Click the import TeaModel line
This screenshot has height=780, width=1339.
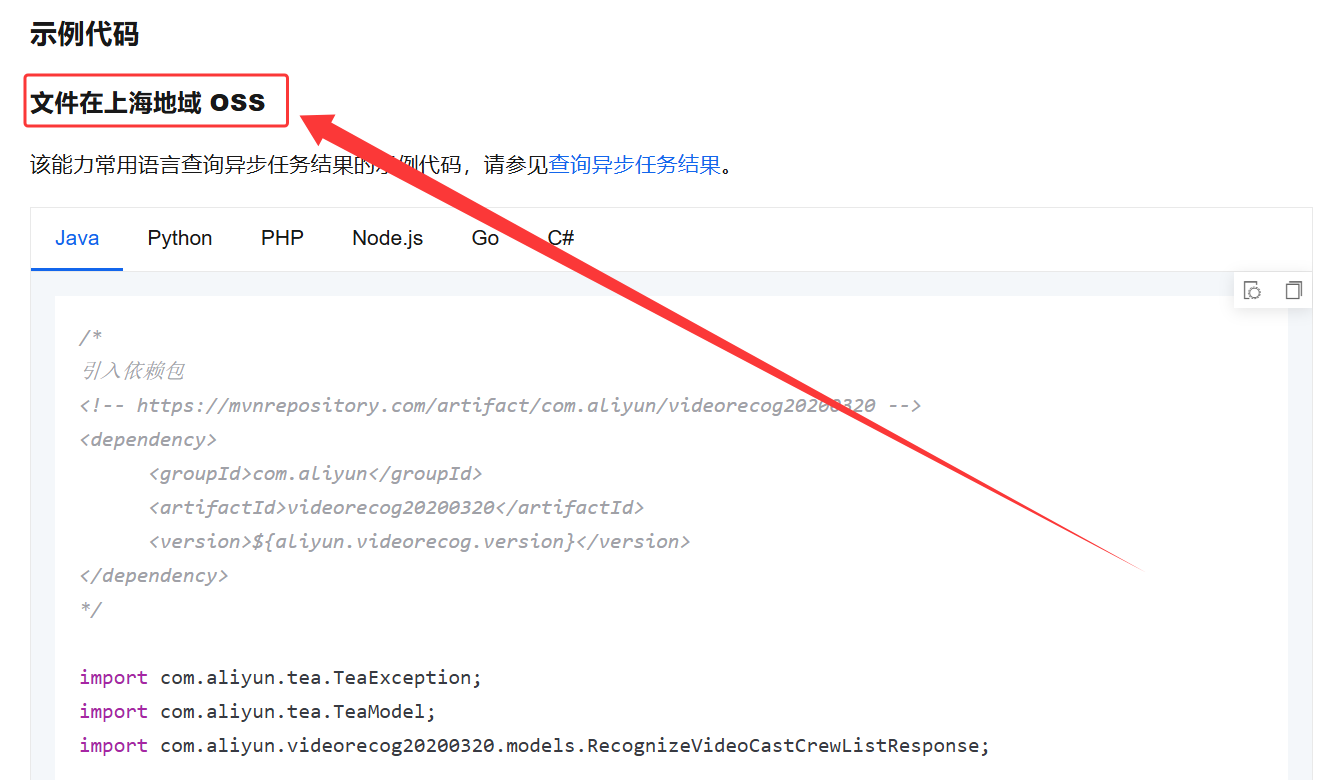coord(258,711)
